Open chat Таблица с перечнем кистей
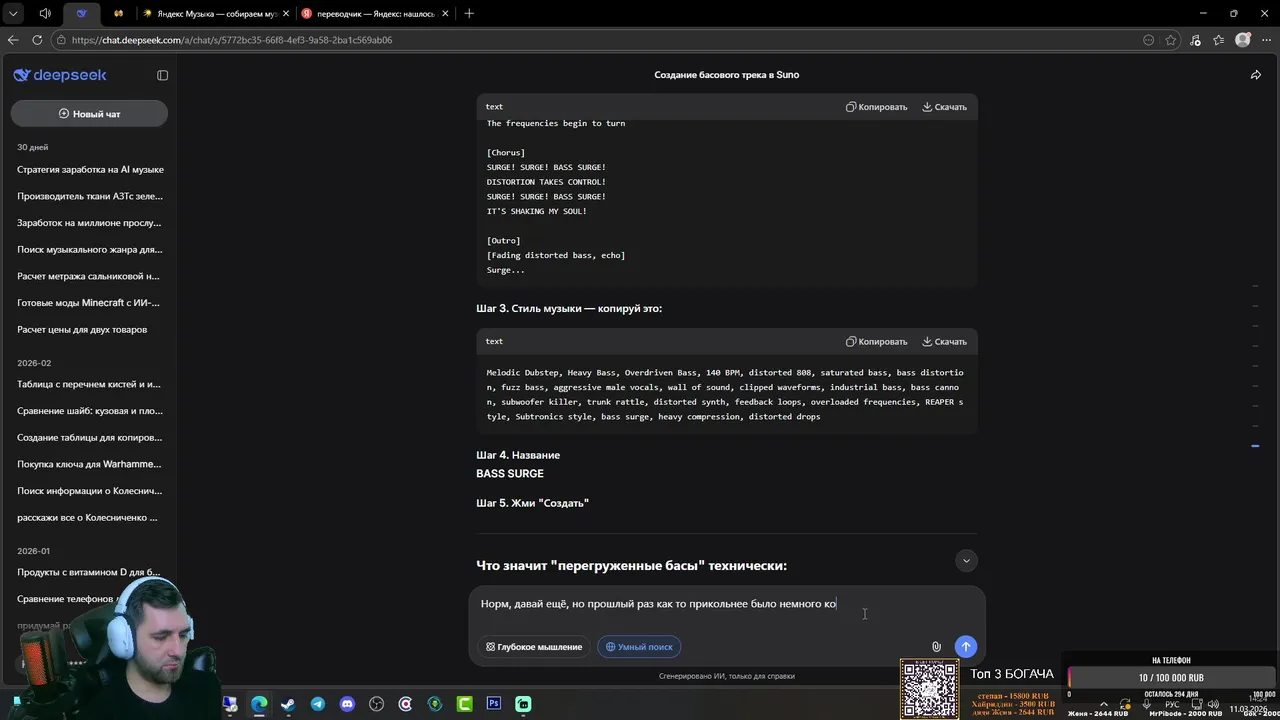The image size is (1280, 720). point(90,384)
